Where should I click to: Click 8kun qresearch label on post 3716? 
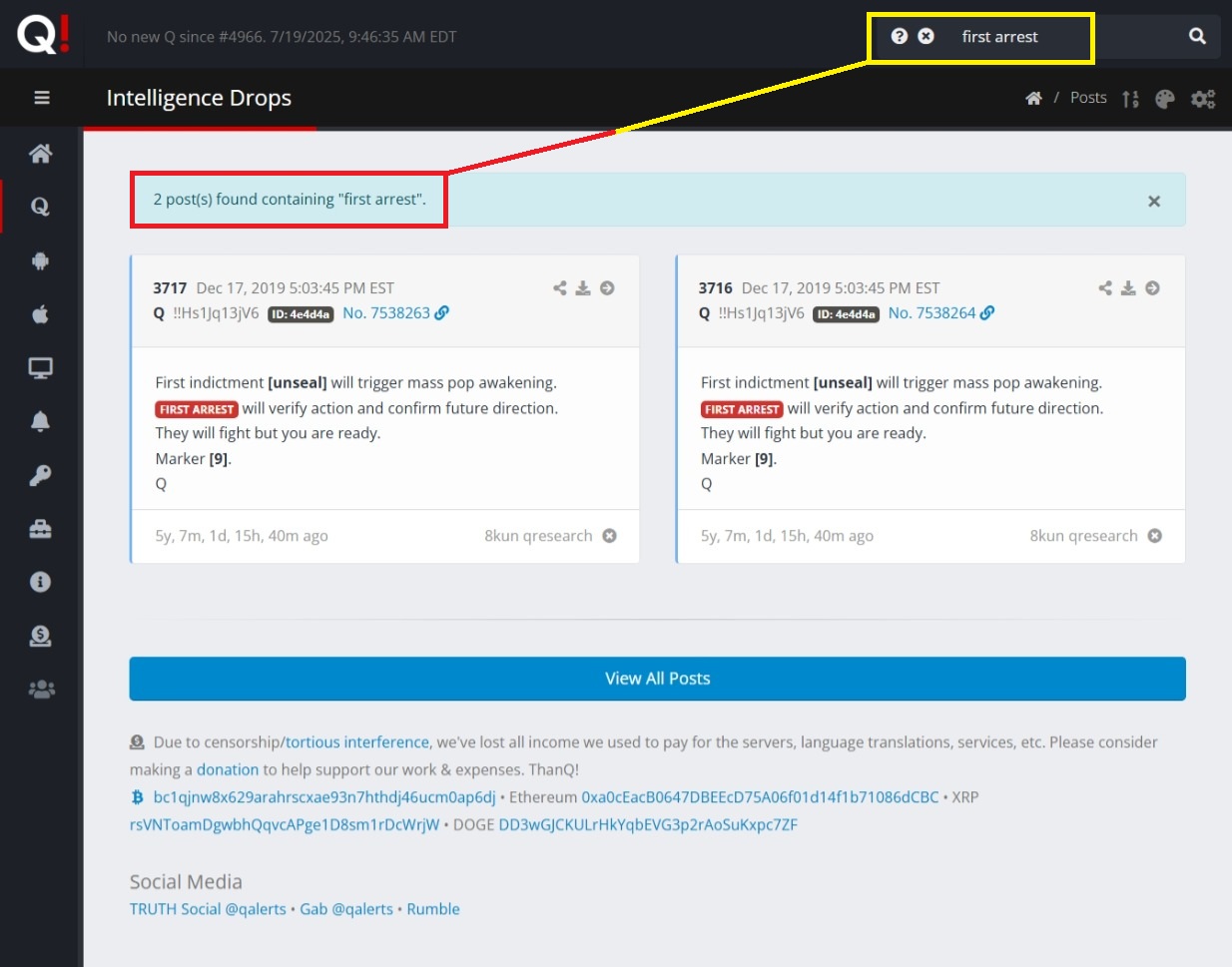pyautogui.click(x=1084, y=536)
